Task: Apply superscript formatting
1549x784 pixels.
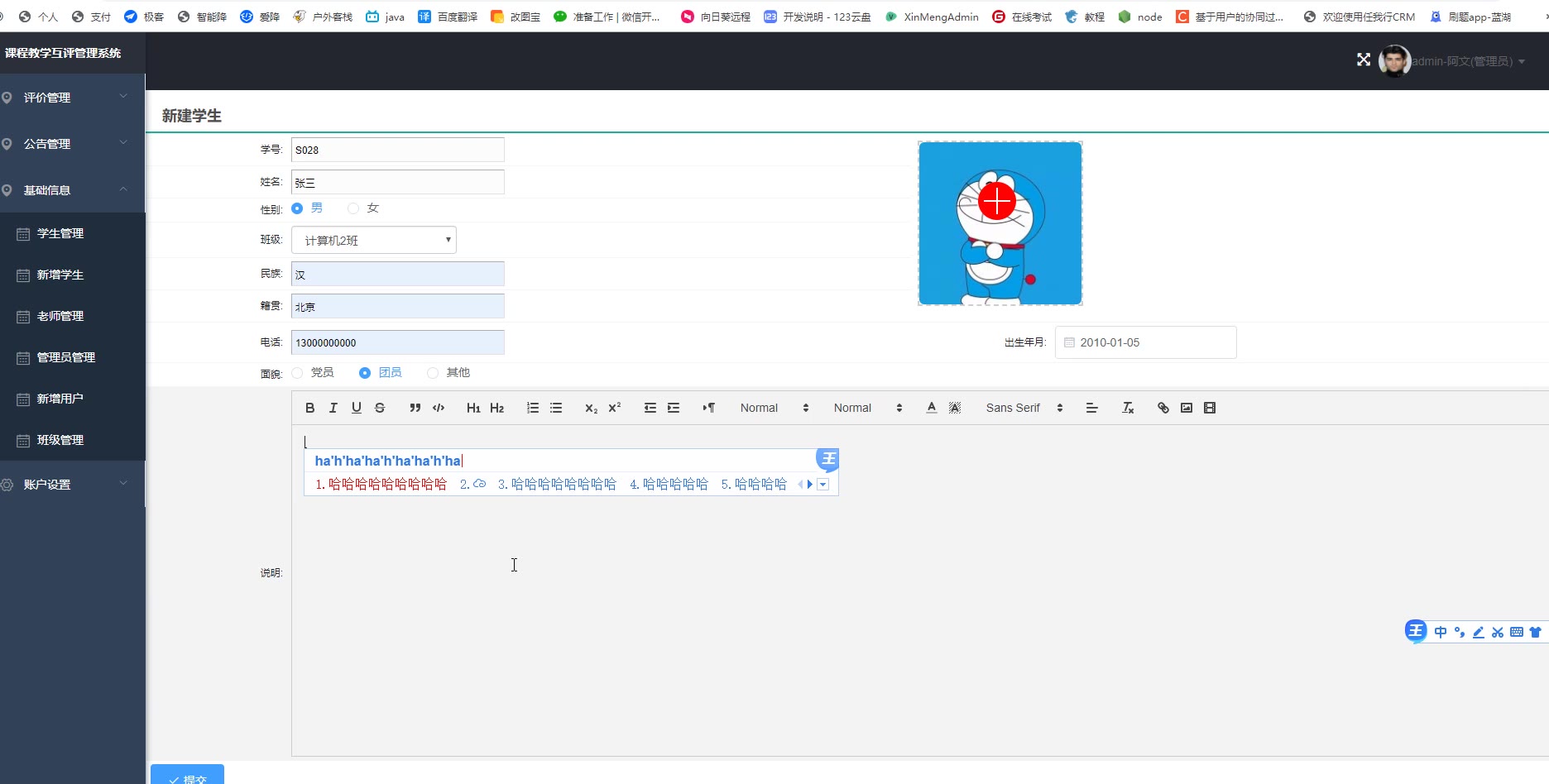Action: (x=615, y=408)
